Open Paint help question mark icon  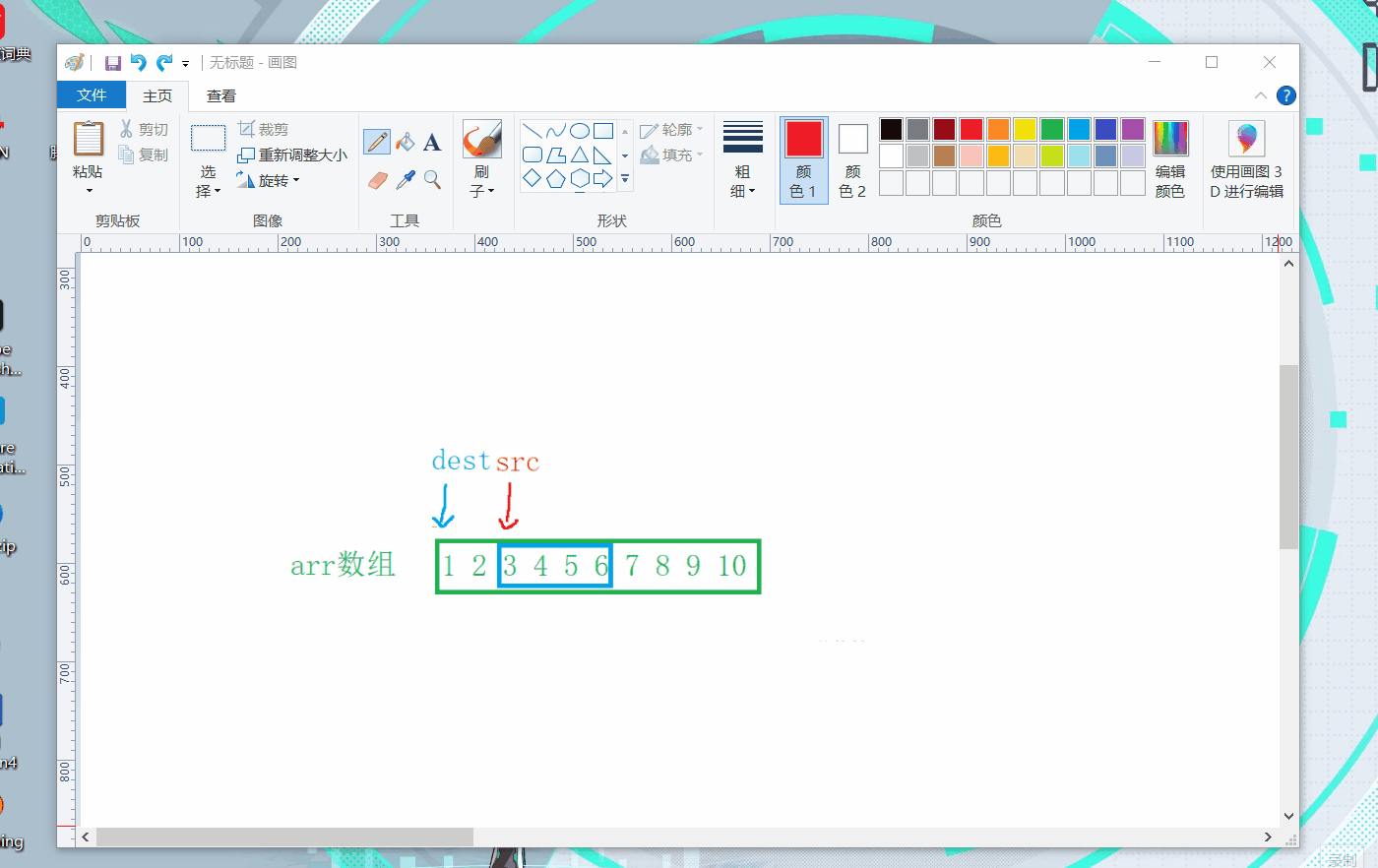[1285, 95]
